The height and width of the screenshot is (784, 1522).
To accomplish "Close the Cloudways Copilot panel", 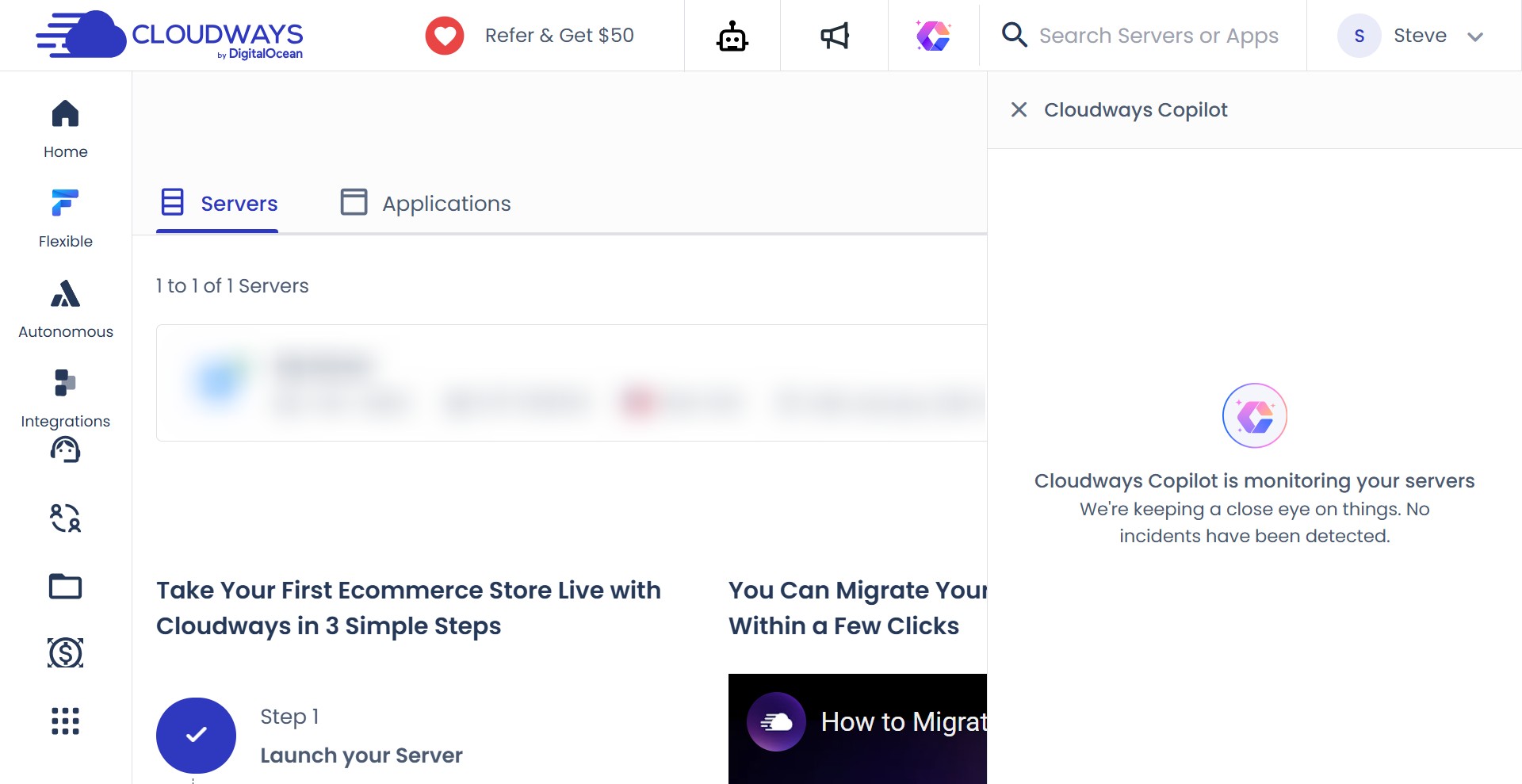I will tap(1019, 110).
